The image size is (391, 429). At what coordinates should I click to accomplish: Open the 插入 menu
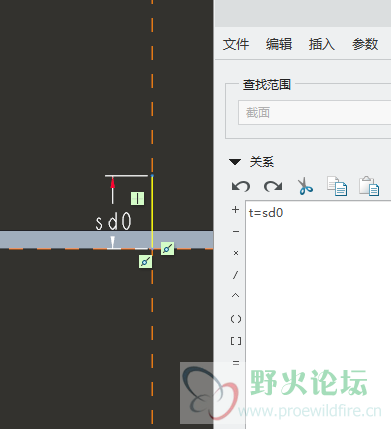coord(322,44)
